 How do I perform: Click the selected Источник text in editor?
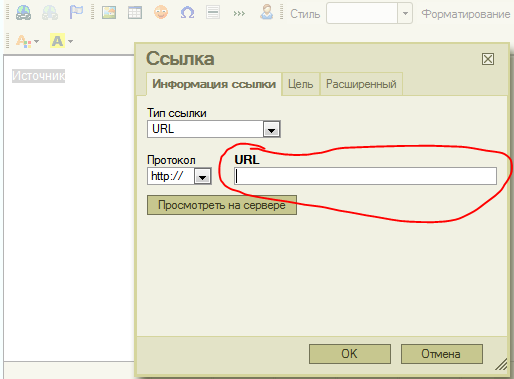[x=38, y=76]
